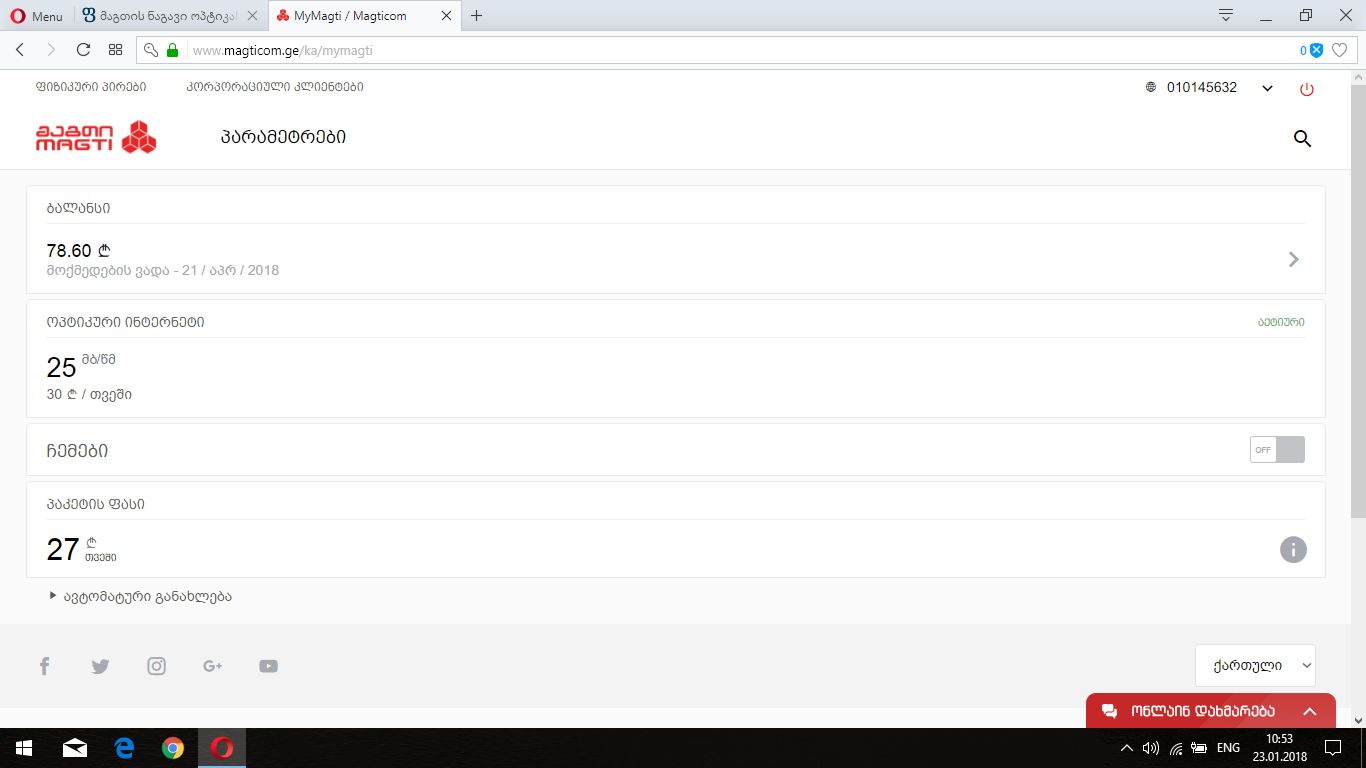Click the 78.60 balance amount
The image size is (1366, 768).
pos(78,251)
